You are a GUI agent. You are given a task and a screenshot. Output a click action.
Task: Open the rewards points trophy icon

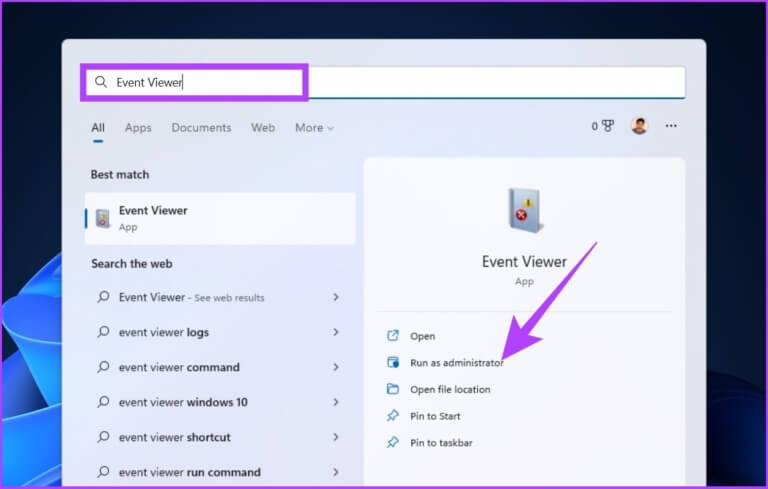tap(608, 126)
